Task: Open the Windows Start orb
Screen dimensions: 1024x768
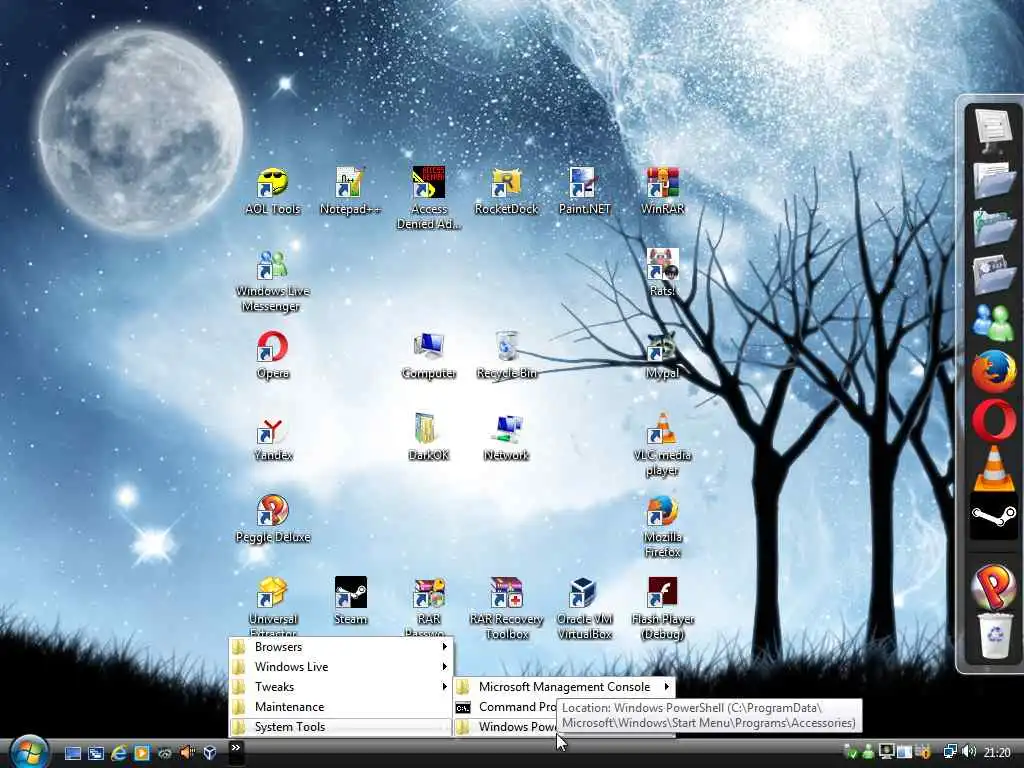Action: pos(29,752)
